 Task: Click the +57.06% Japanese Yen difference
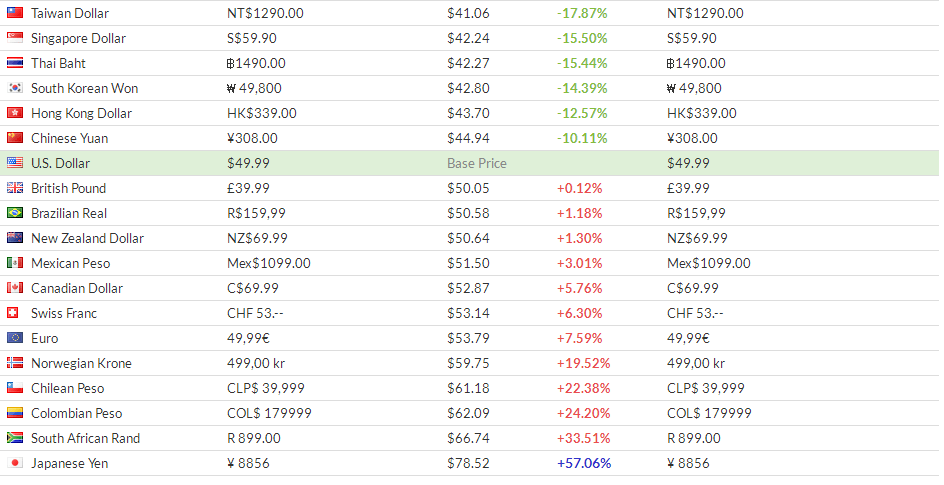coord(584,463)
